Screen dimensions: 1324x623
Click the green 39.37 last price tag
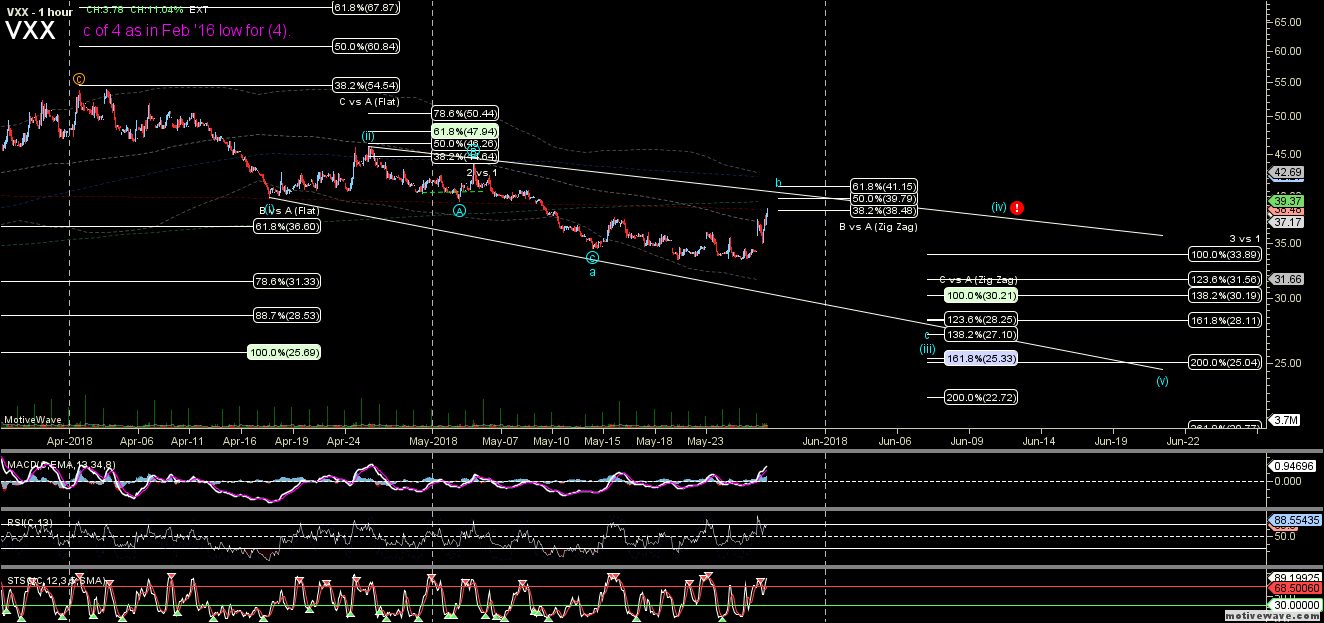(x=1286, y=200)
